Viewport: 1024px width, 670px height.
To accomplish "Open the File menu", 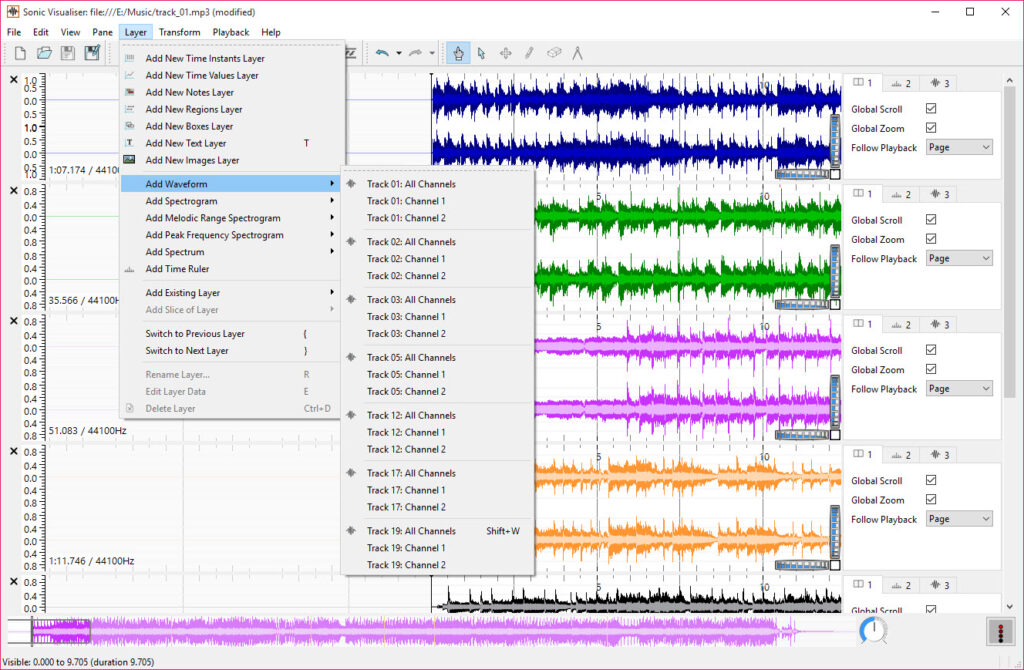I will pos(14,32).
